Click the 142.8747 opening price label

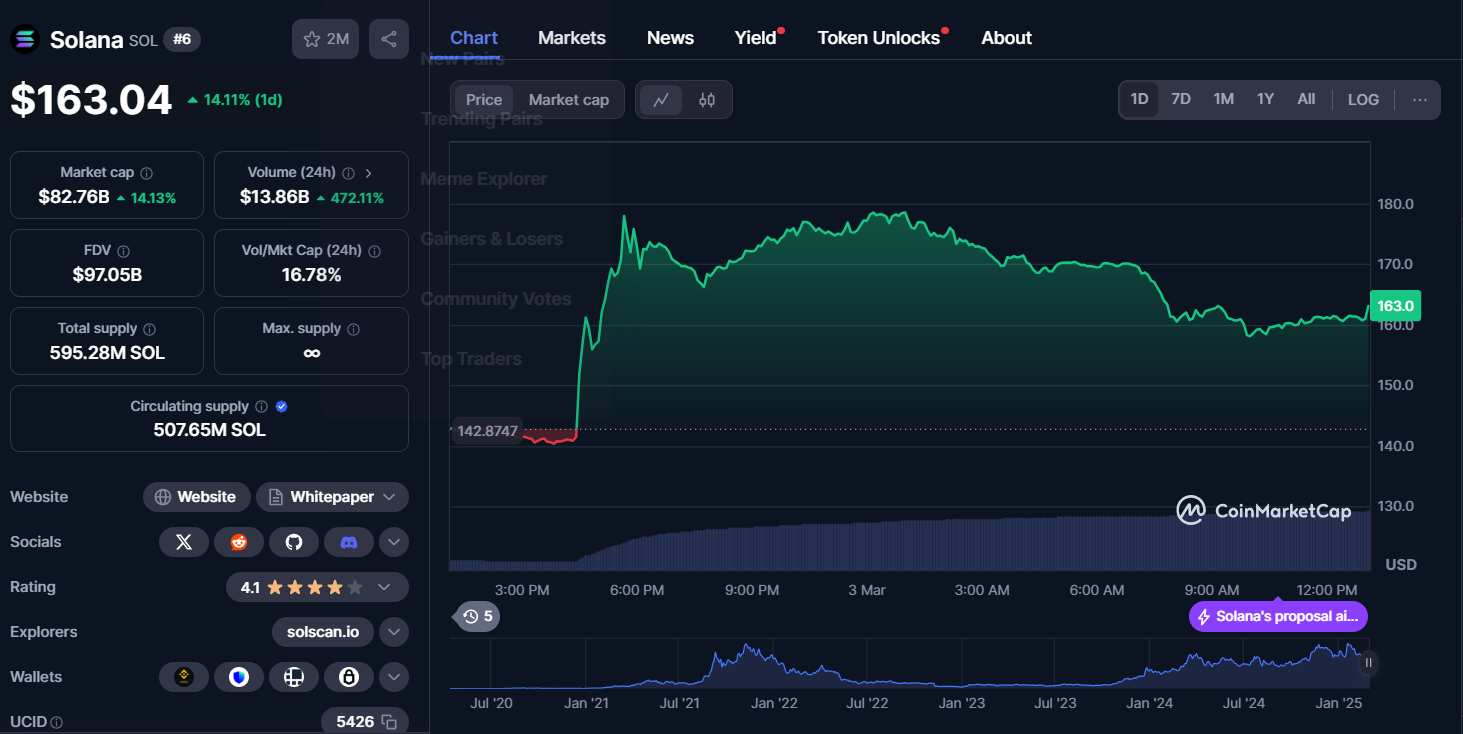pyautogui.click(x=488, y=431)
